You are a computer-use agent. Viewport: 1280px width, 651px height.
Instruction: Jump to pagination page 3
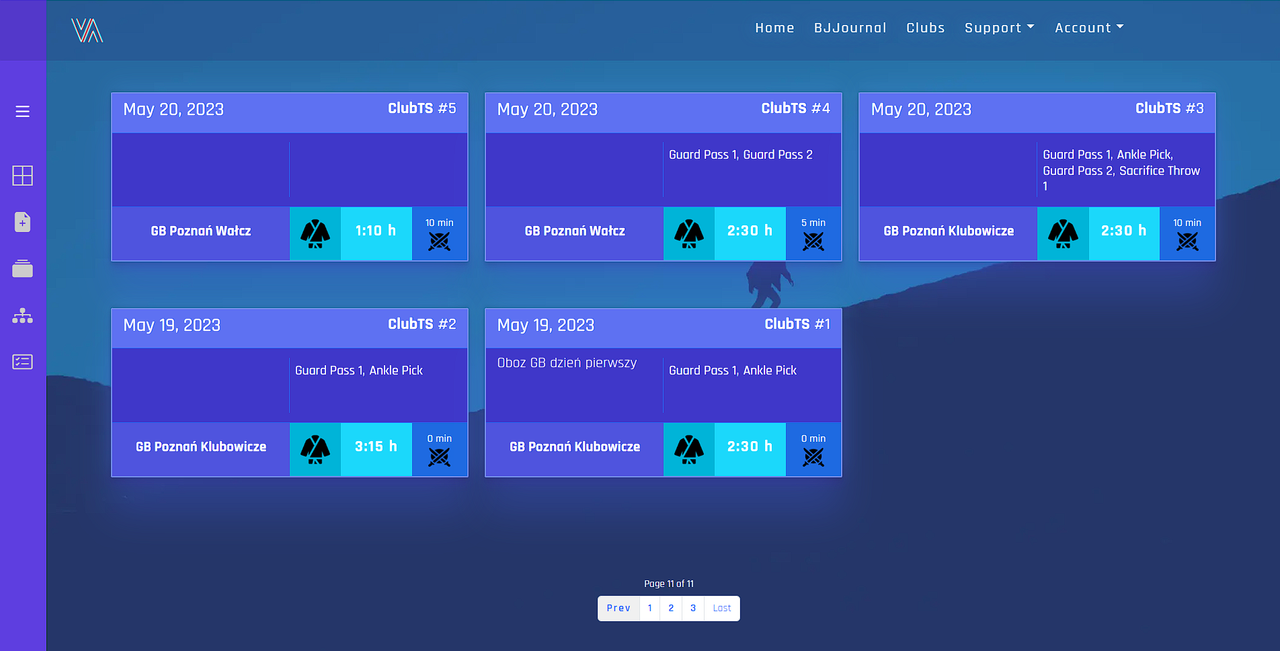point(693,608)
